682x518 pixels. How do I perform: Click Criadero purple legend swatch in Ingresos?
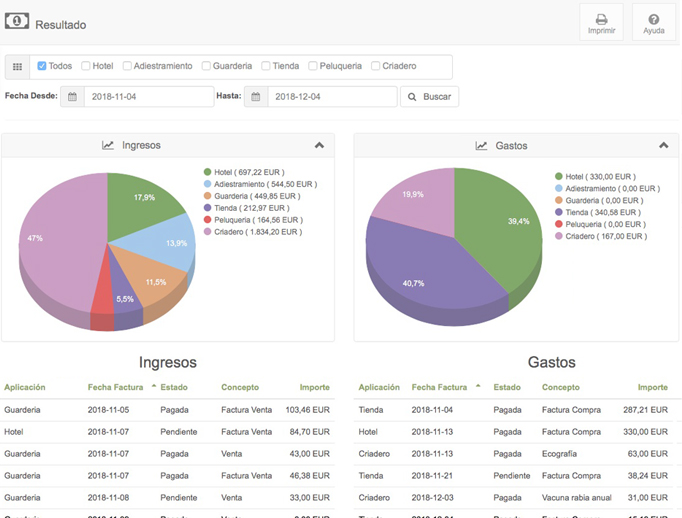207,232
